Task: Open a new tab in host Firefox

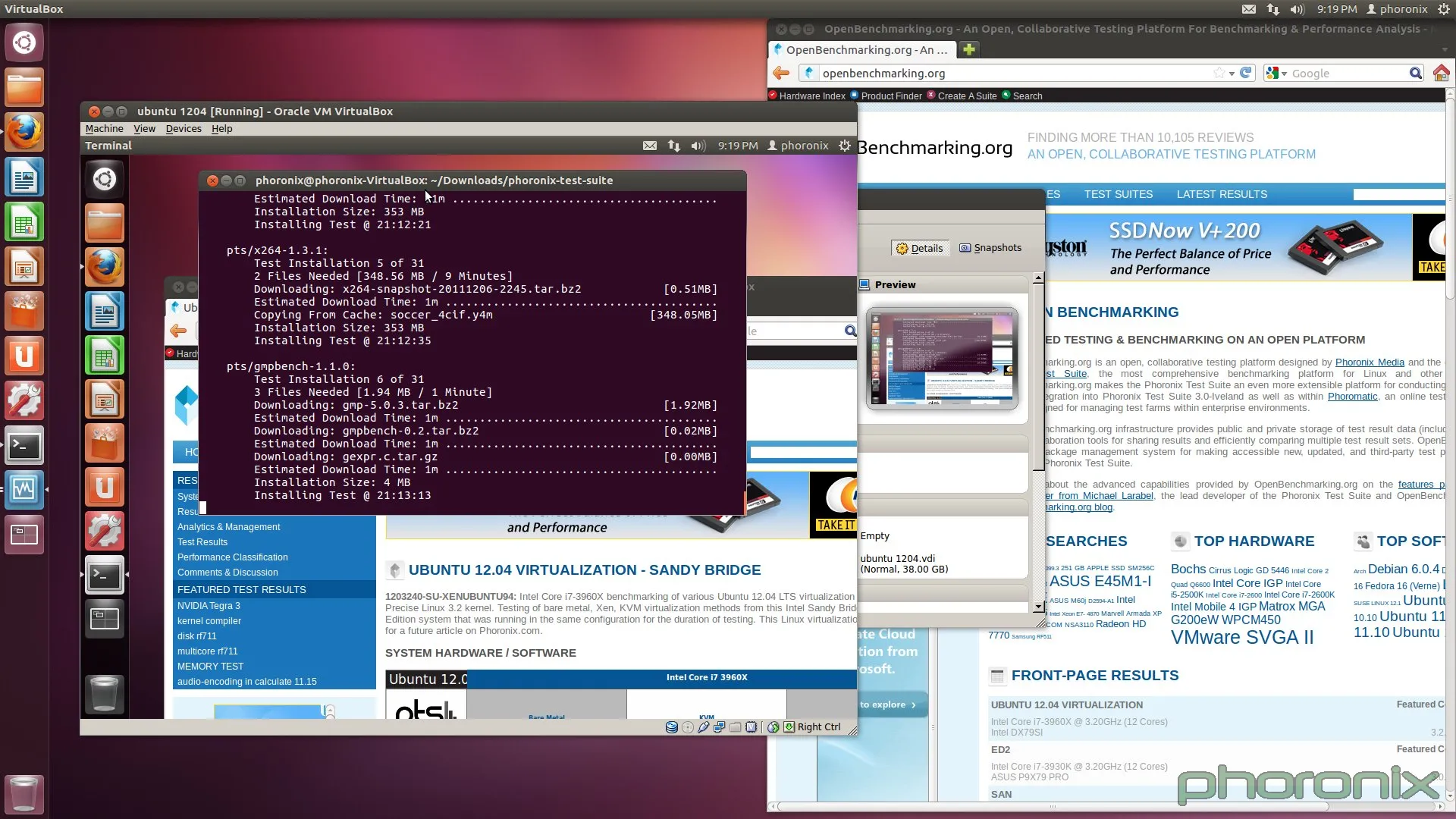Action: pos(968,49)
